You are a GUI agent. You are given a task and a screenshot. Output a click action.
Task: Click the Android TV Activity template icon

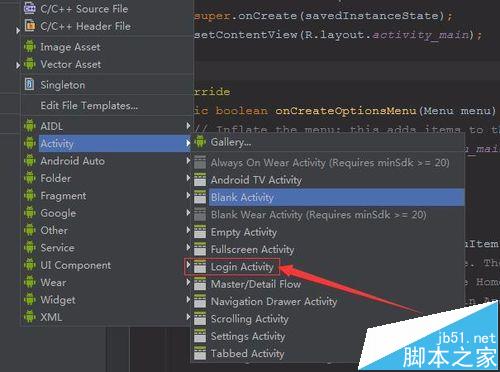coord(200,180)
